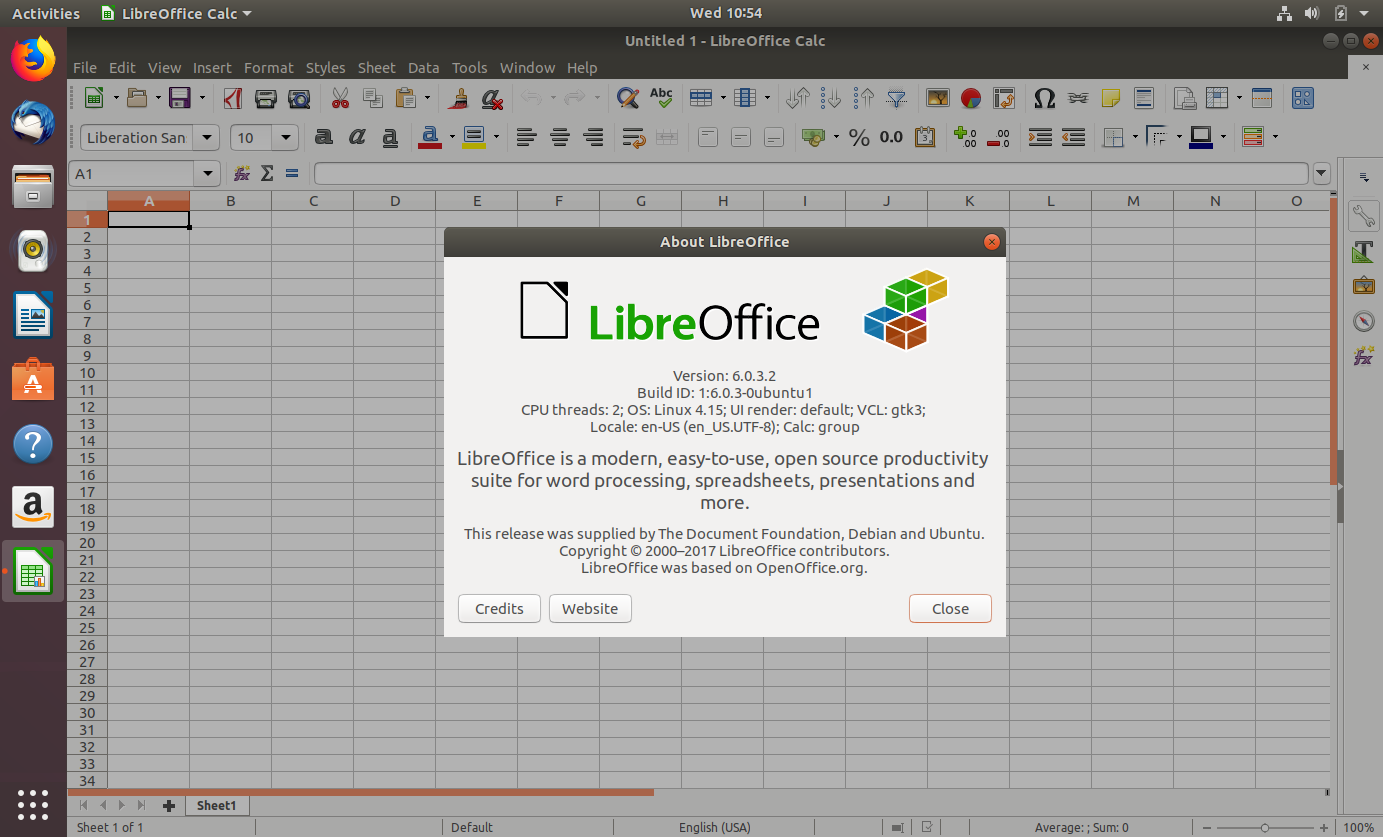Click the Print icon
This screenshot has height=837, width=1383.
[x=266, y=98]
